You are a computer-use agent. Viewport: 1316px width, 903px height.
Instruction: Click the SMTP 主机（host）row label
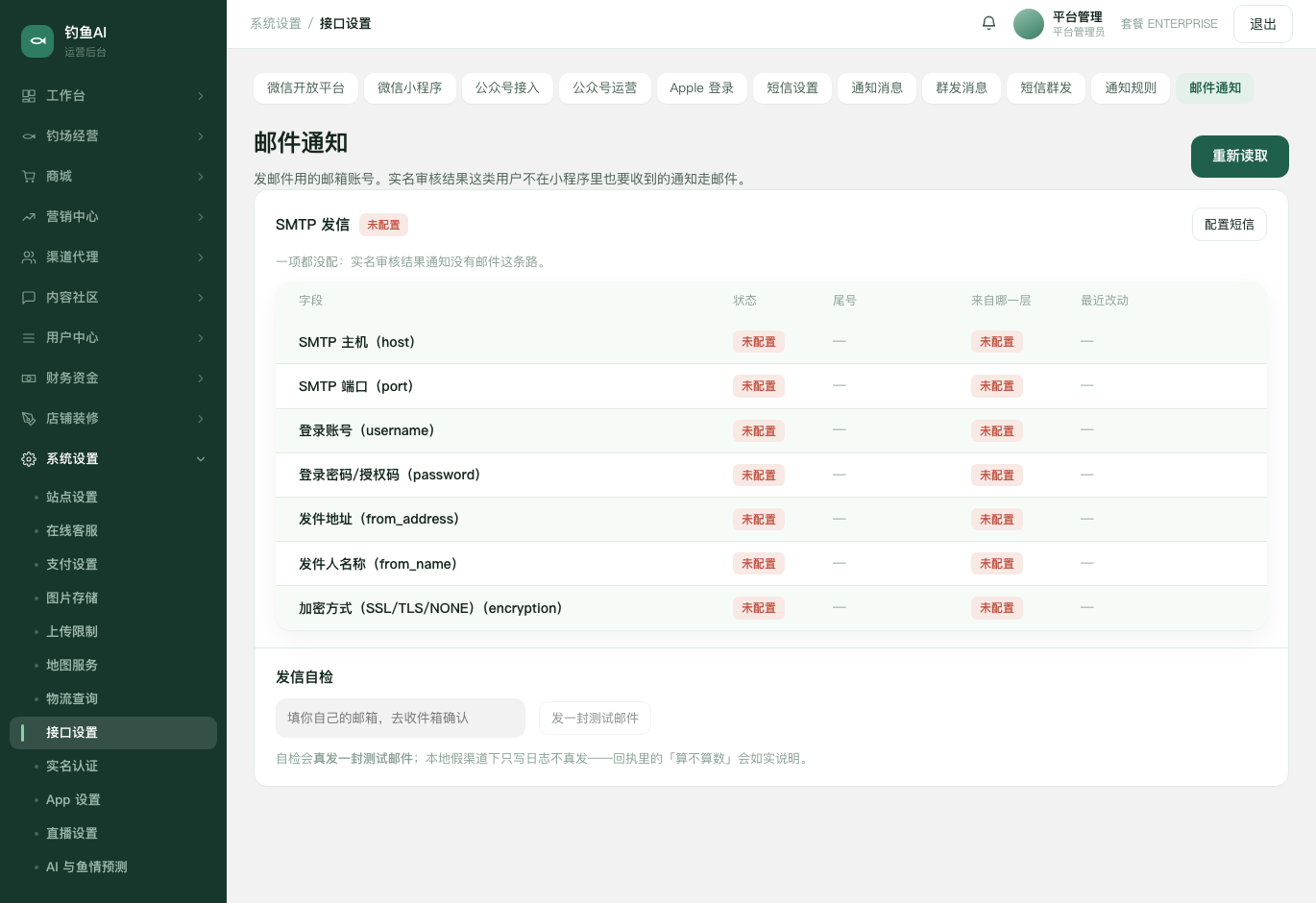[x=356, y=342]
